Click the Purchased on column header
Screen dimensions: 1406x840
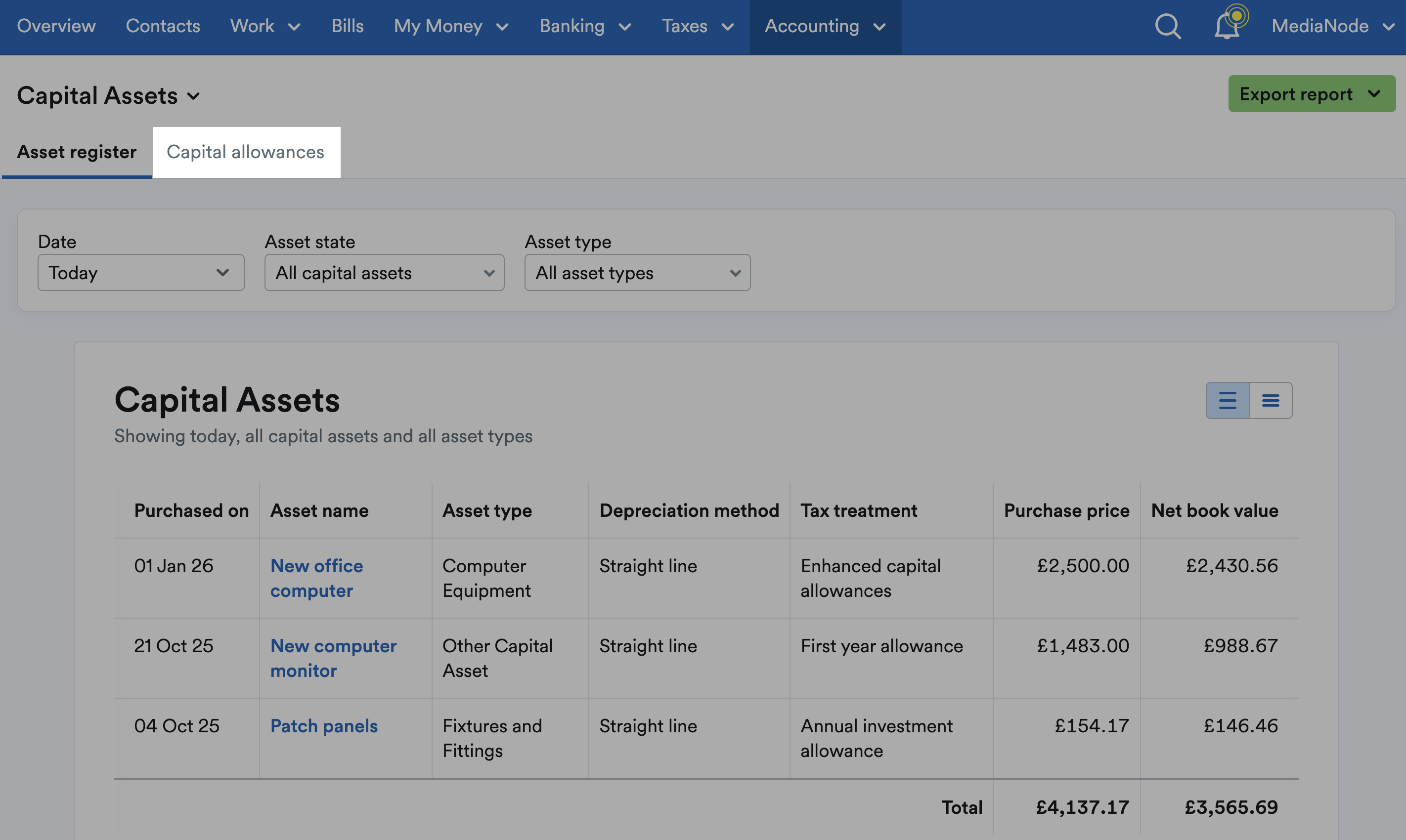pos(191,510)
